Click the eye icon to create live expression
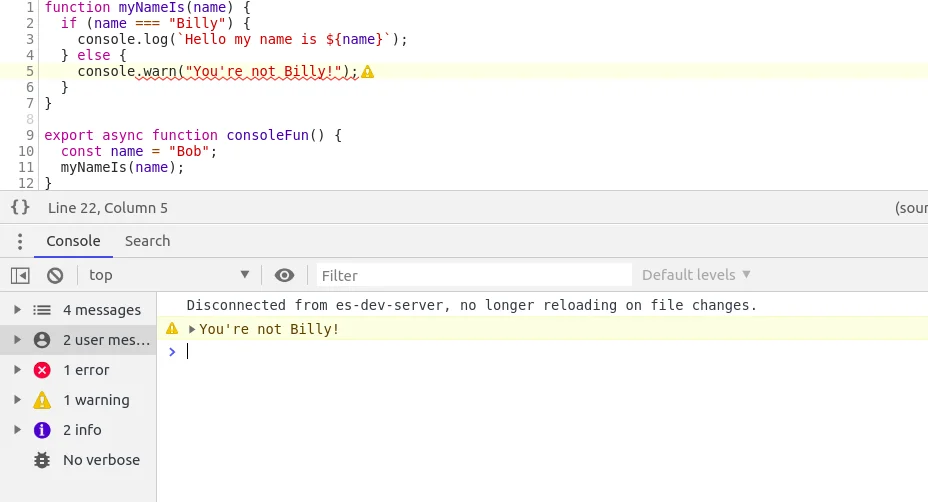The height and width of the screenshot is (502, 928). pyautogui.click(x=285, y=275)
